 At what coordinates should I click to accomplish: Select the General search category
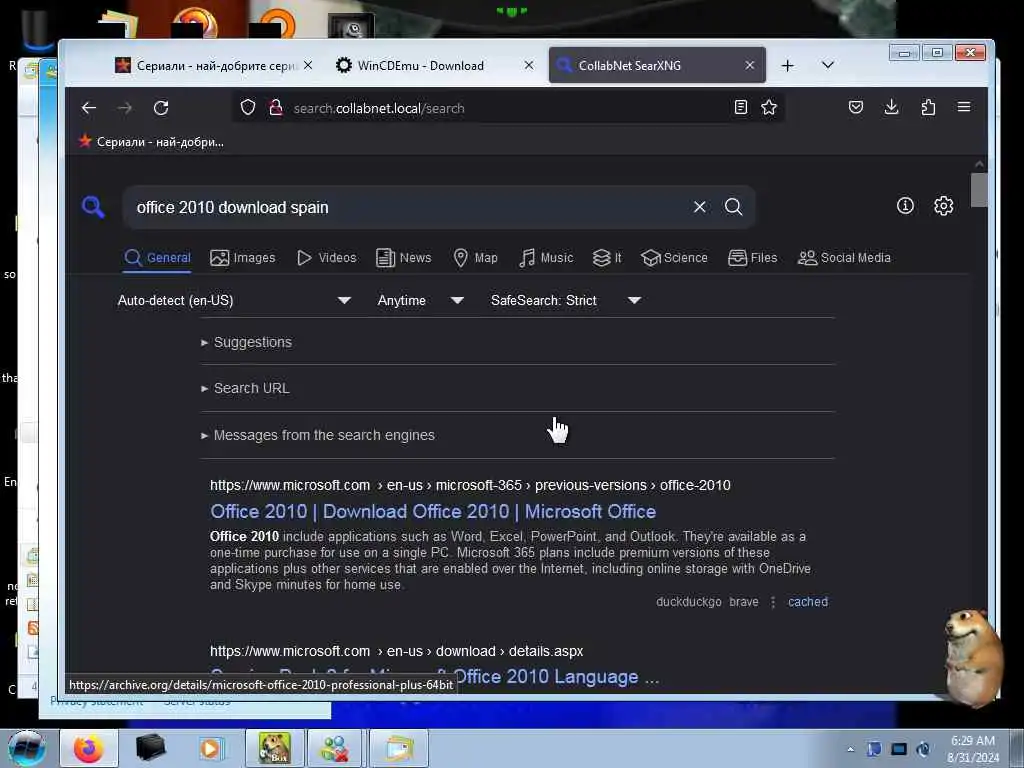point(157,258)
